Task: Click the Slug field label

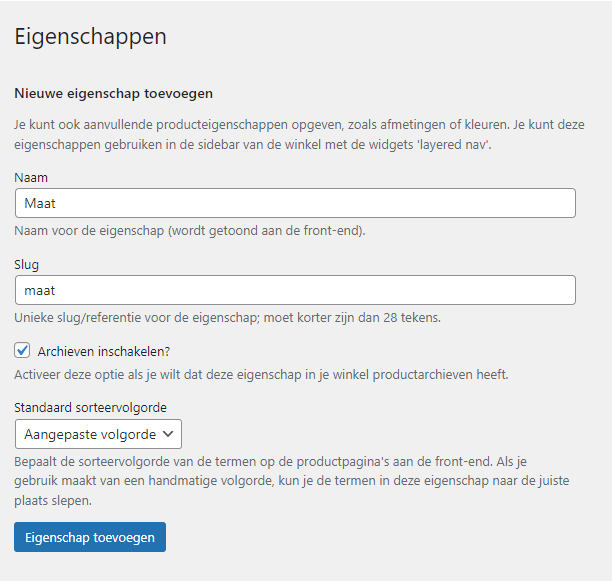Action: click(x=27, y=265)
